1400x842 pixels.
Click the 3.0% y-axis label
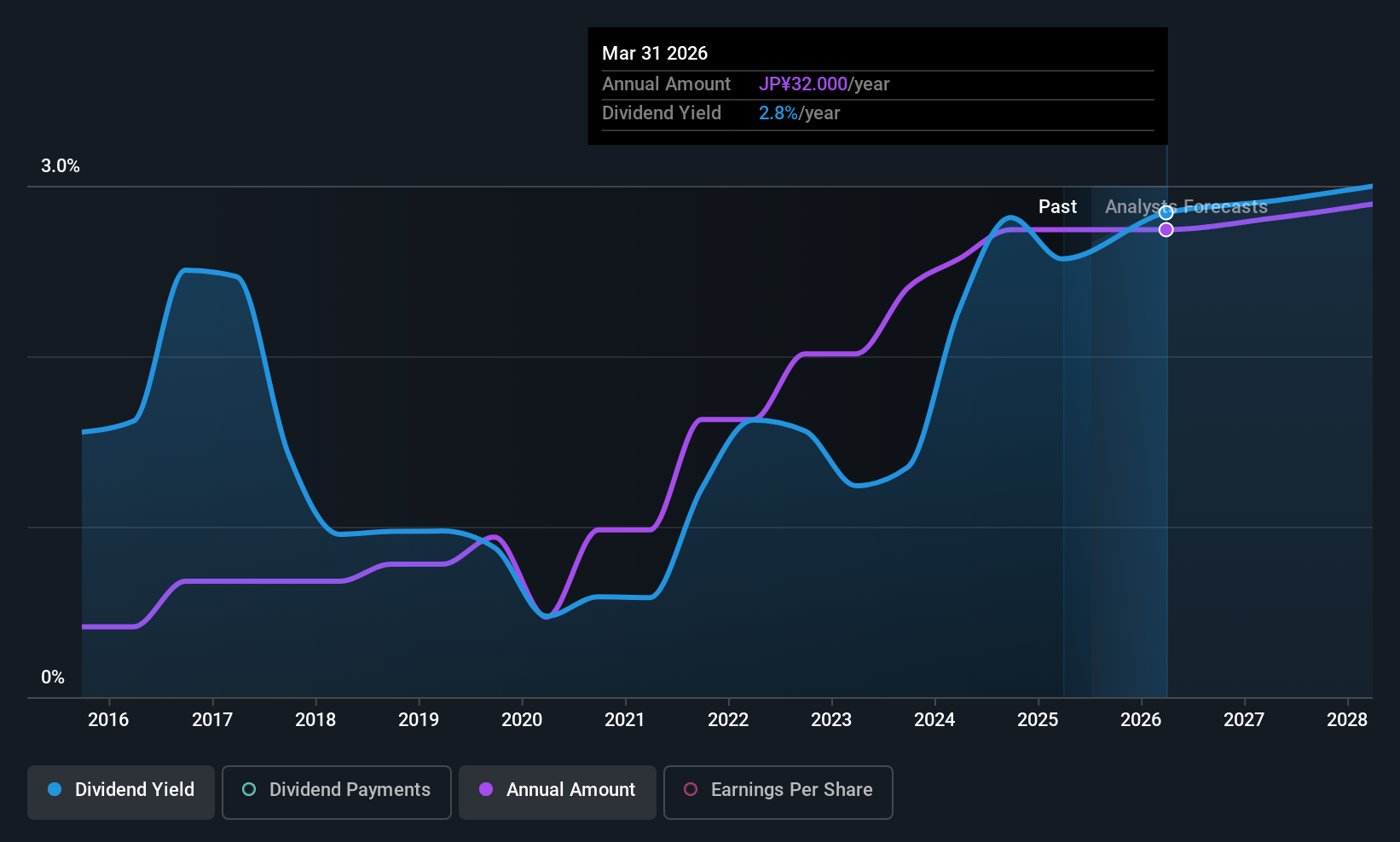click(61, 166)
